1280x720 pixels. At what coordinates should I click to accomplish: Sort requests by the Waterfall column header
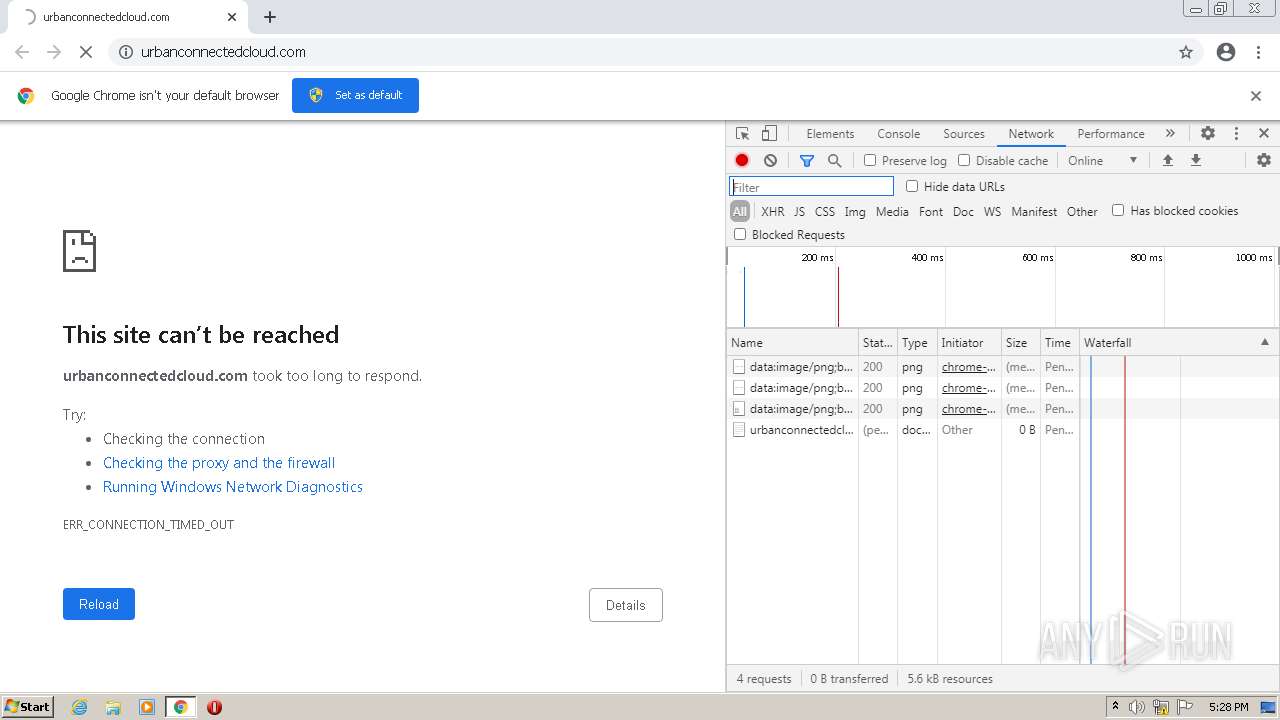(x=1178, y=342)
